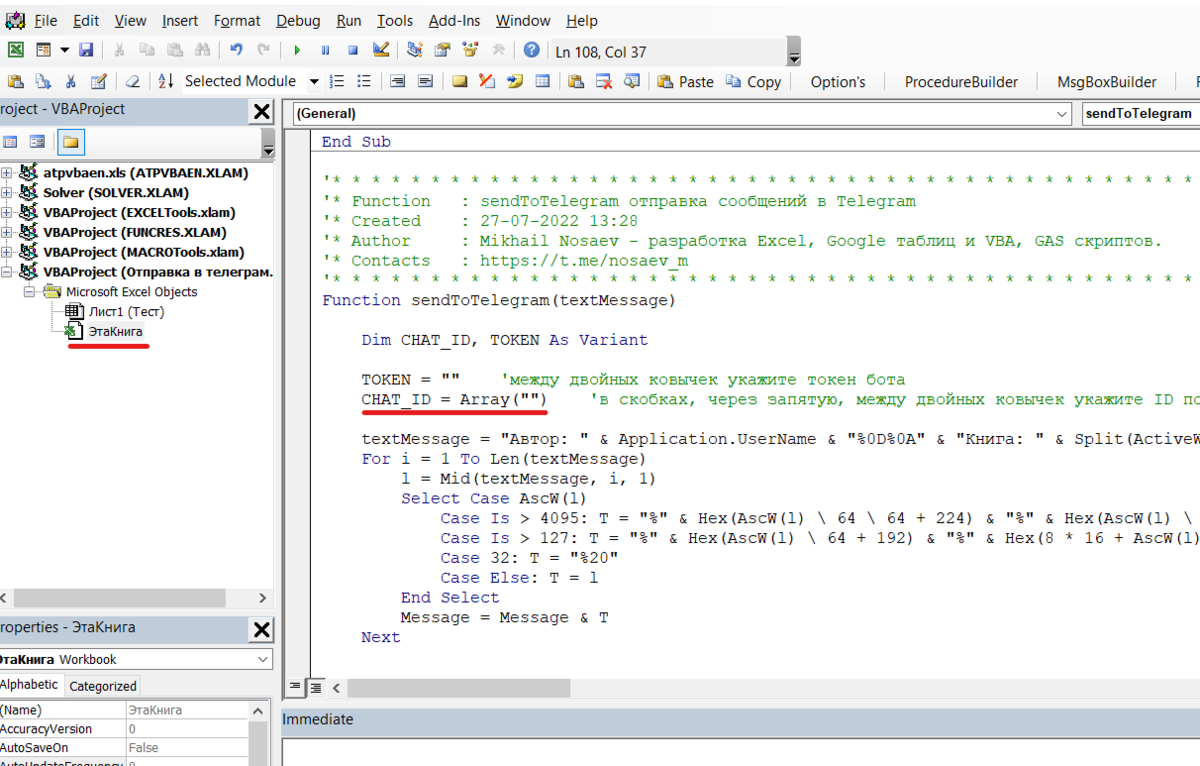Viewport: 1200px width, 766px height.
Task: Click inside the Immediate window
Action: (x=741, y=751)
